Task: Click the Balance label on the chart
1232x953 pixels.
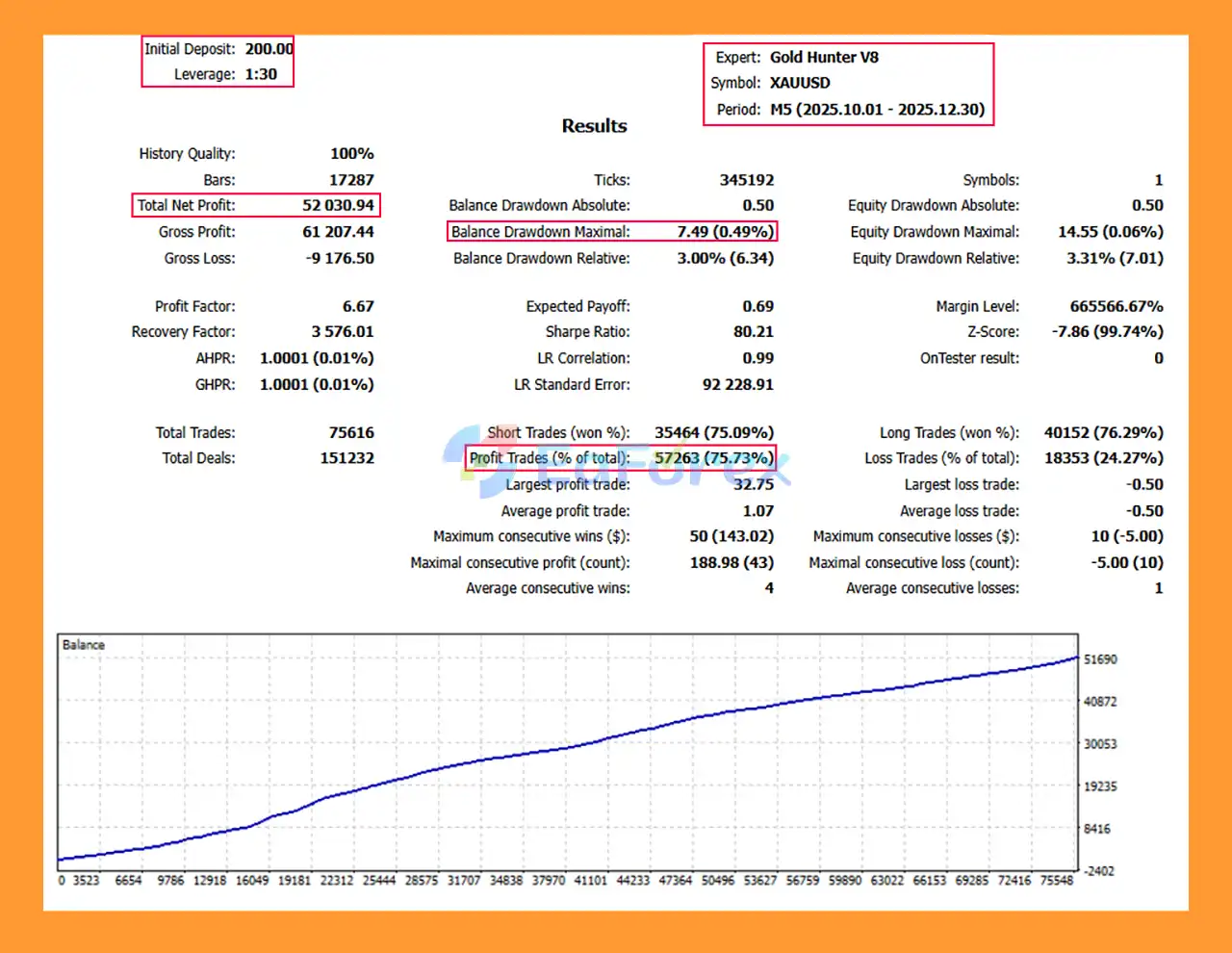Action: (84, 645)
